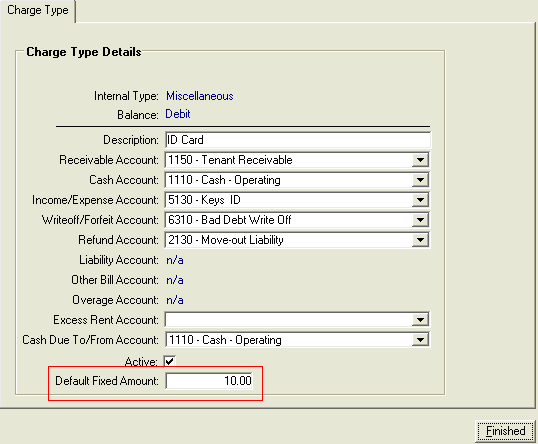The image size is (538, 444).
Task: Expand the Excess Rent Account dropdown arrow
Action: click(420, 320)
